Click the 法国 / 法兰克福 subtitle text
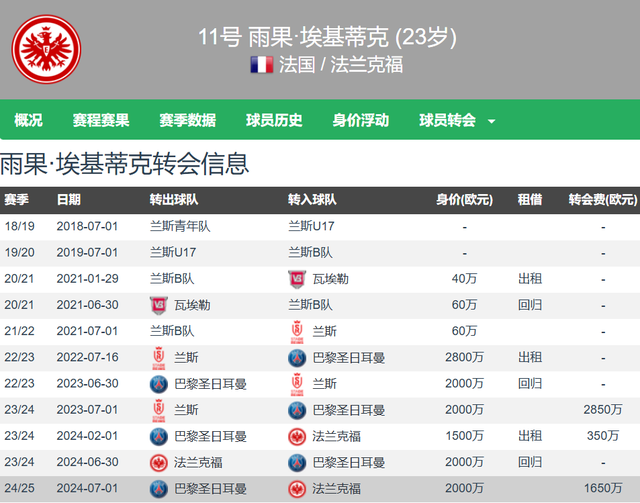 point(341,65)
